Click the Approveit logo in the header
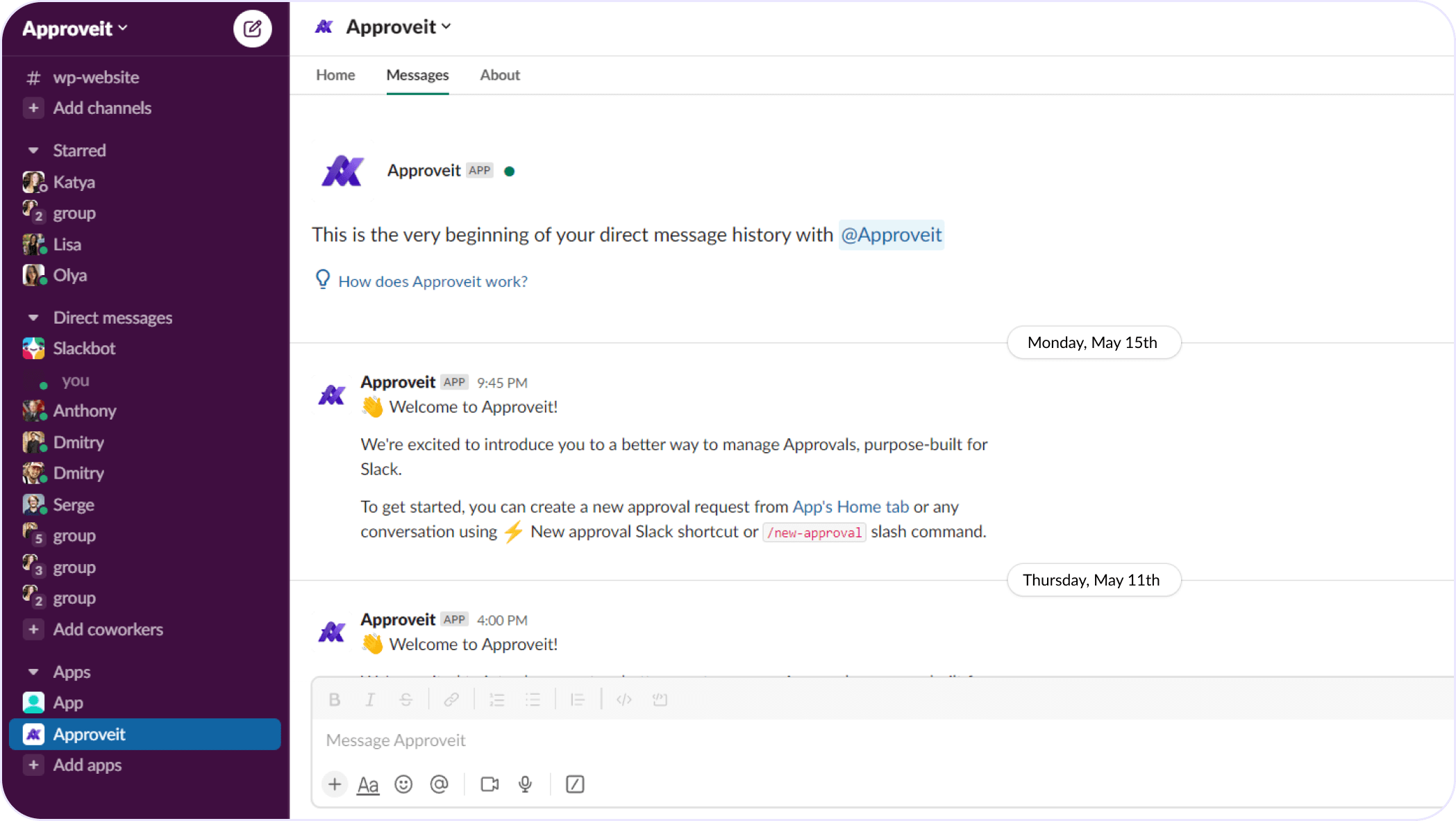Screen dimensions: 1456x821 click(324, 27)
